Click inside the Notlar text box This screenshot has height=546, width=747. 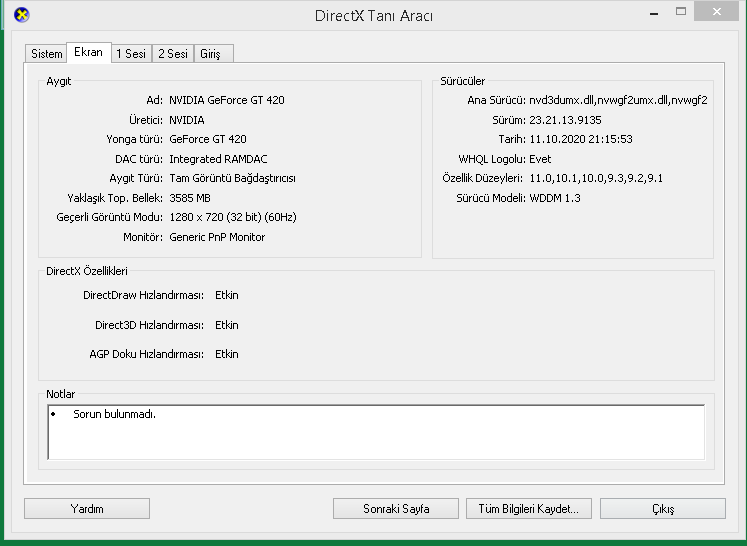[376, 432]
